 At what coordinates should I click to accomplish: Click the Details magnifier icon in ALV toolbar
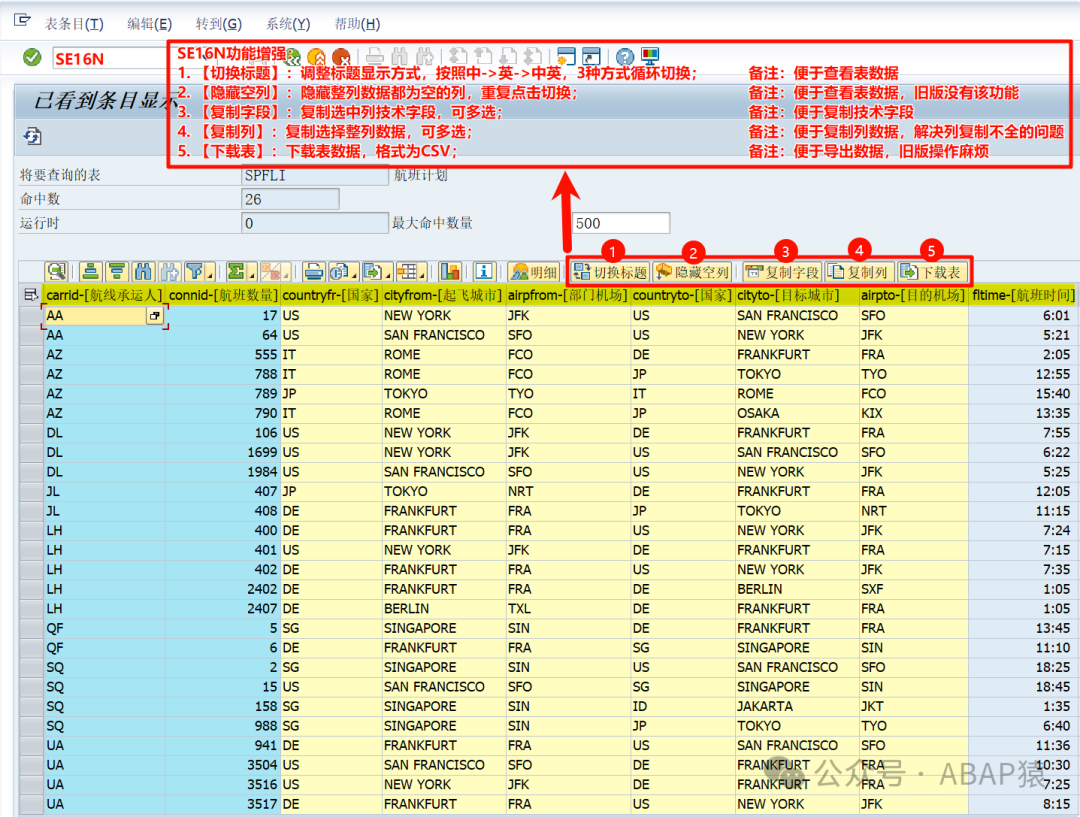coord(56,271)
